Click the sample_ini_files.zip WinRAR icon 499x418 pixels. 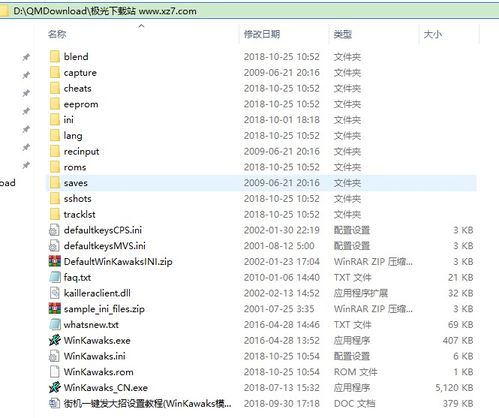tap(55, 309)
